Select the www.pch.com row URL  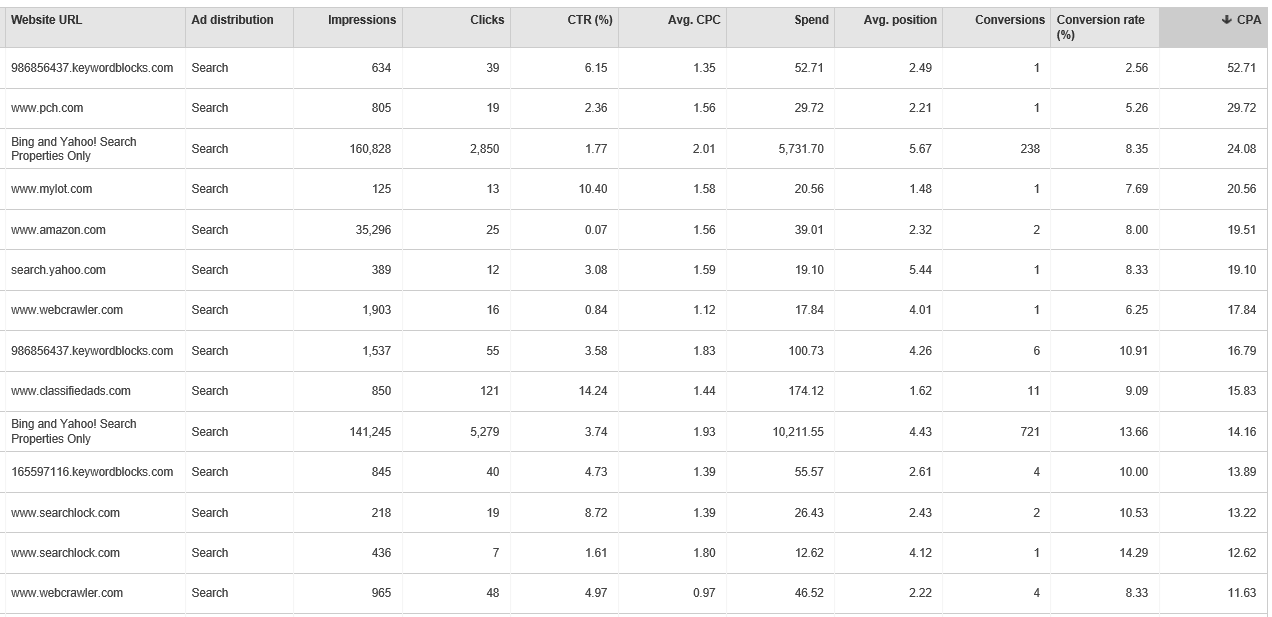pyautogui.click(x=47, y=108)
